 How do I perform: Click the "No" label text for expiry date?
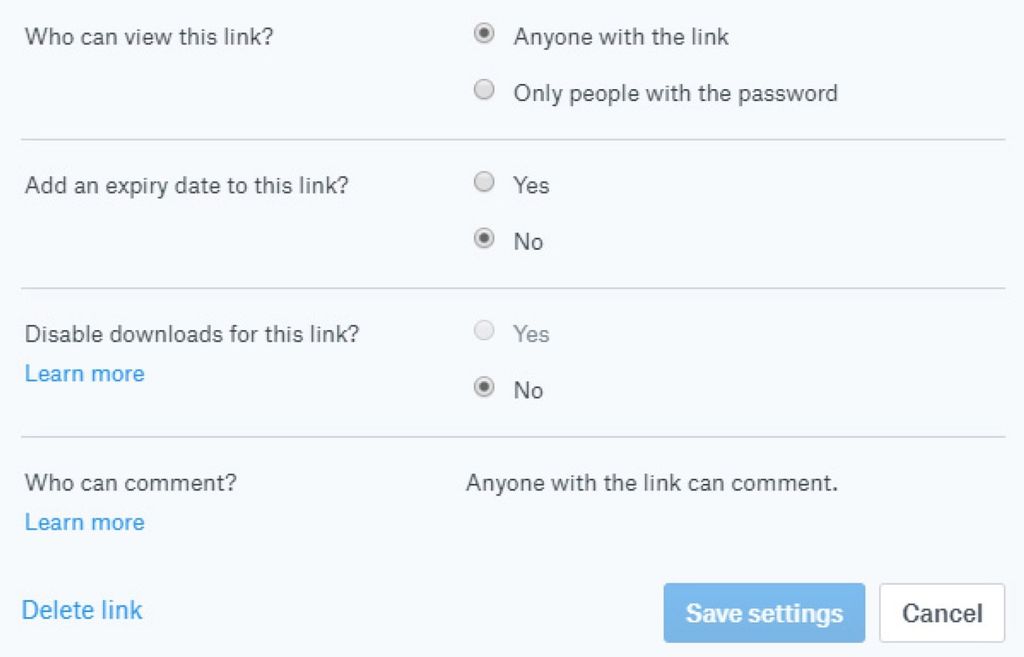point(528,242)
